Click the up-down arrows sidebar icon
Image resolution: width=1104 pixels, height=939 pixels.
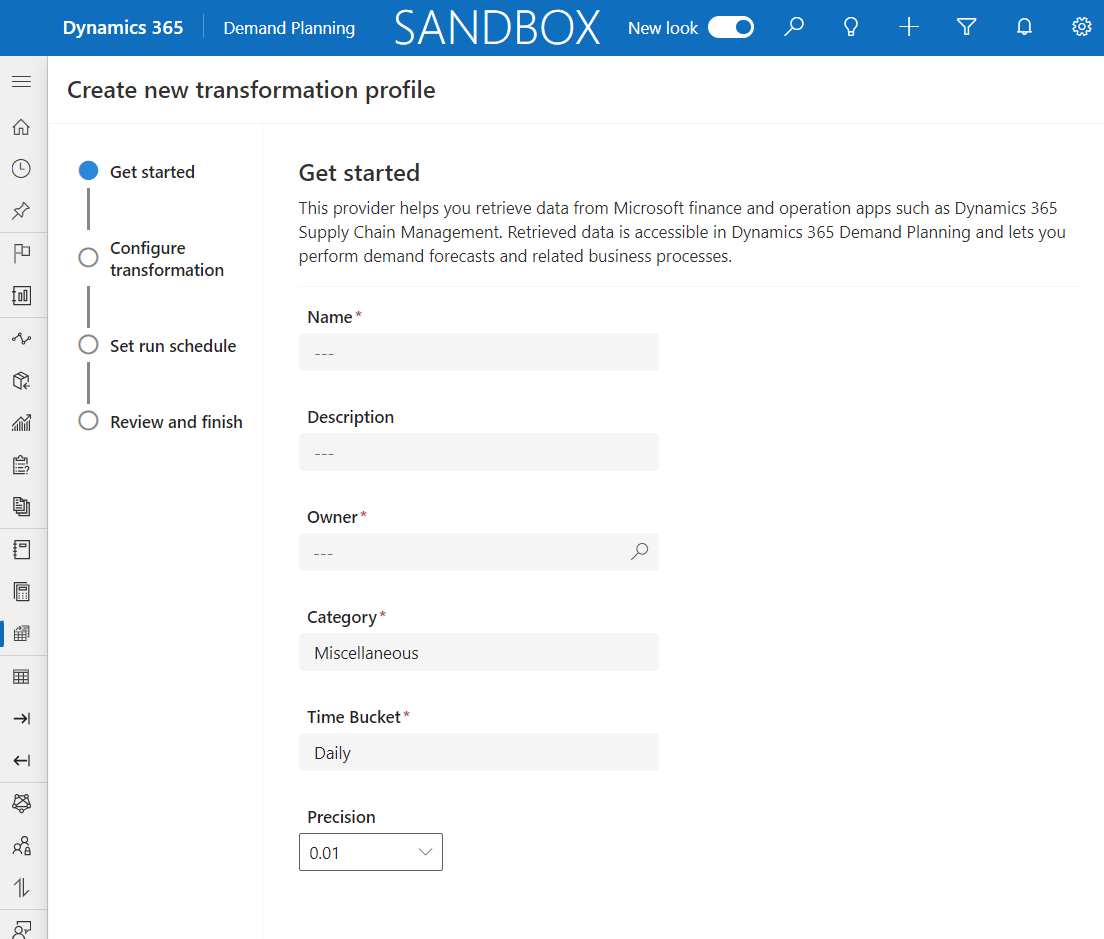click(x=22, y=888)
